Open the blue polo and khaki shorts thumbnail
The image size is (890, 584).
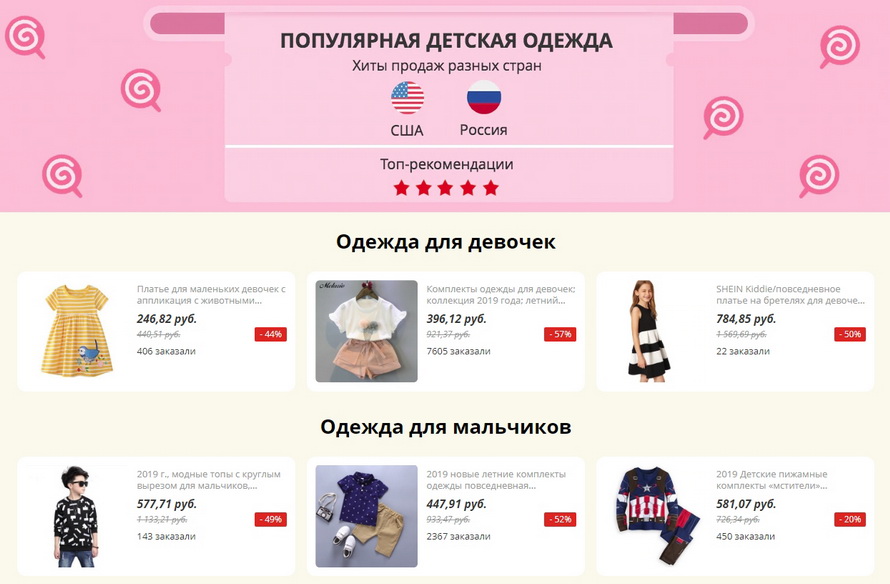point(367,516)
